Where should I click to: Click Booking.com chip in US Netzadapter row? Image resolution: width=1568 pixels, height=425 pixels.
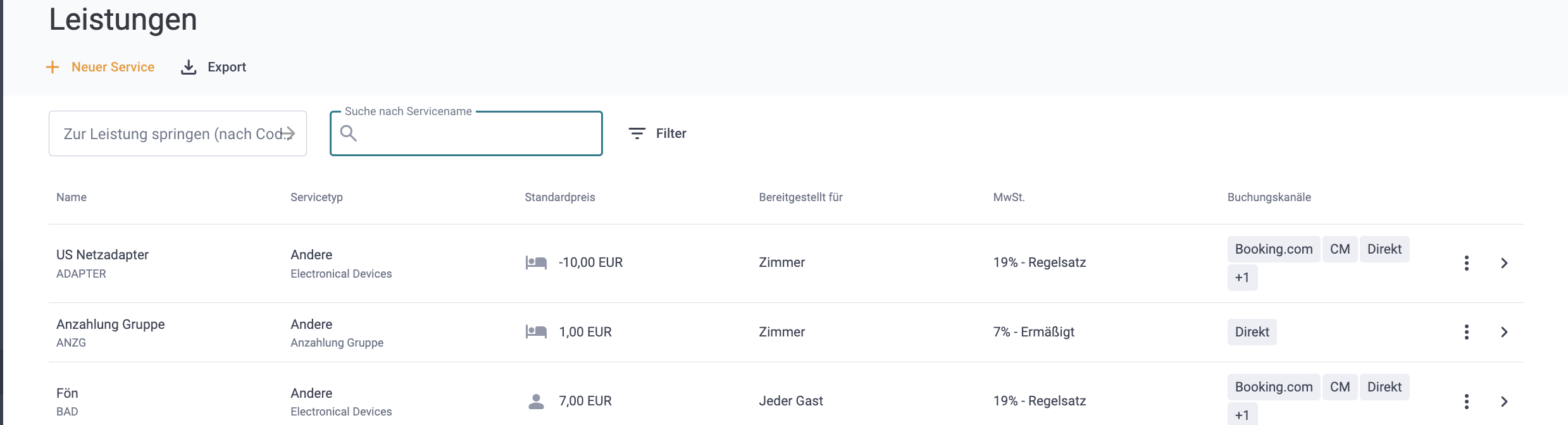click(1274, 249)
